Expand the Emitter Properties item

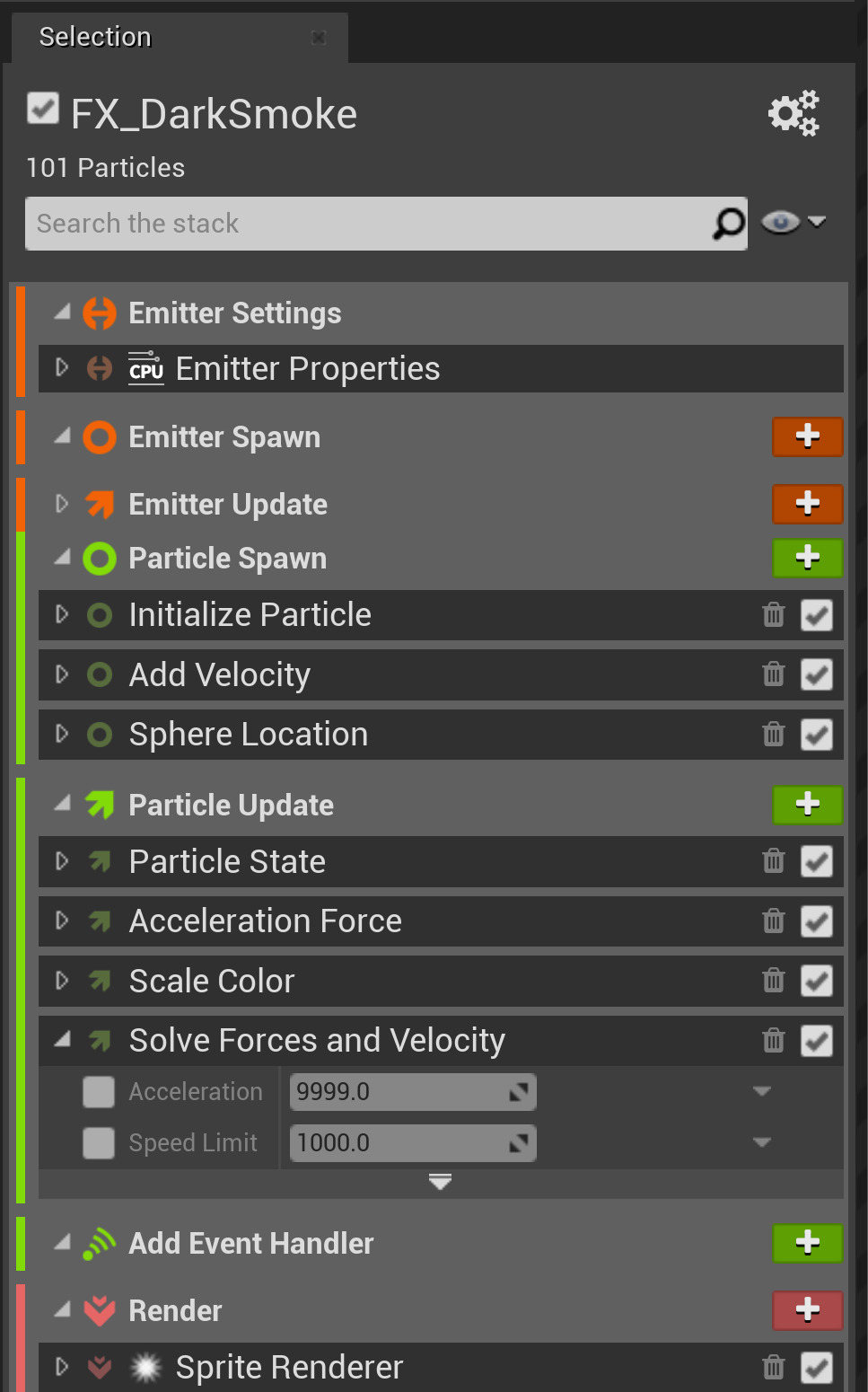62,368
